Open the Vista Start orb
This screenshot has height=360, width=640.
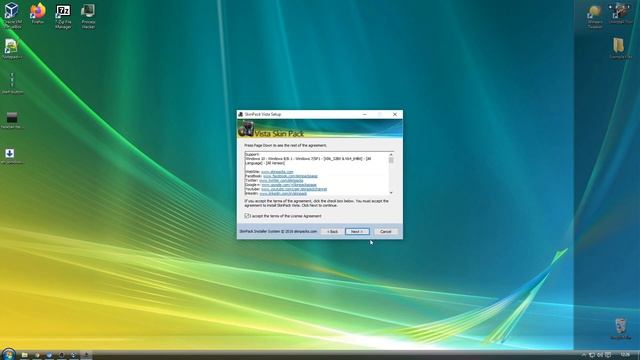click(x=8, y=354)
